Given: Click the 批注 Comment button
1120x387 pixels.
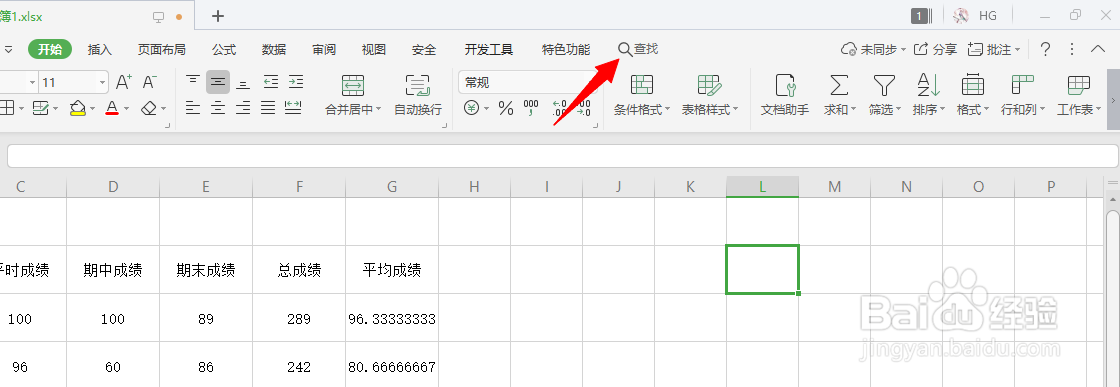Looking at the screenshot, I should (x=994, y=49).
